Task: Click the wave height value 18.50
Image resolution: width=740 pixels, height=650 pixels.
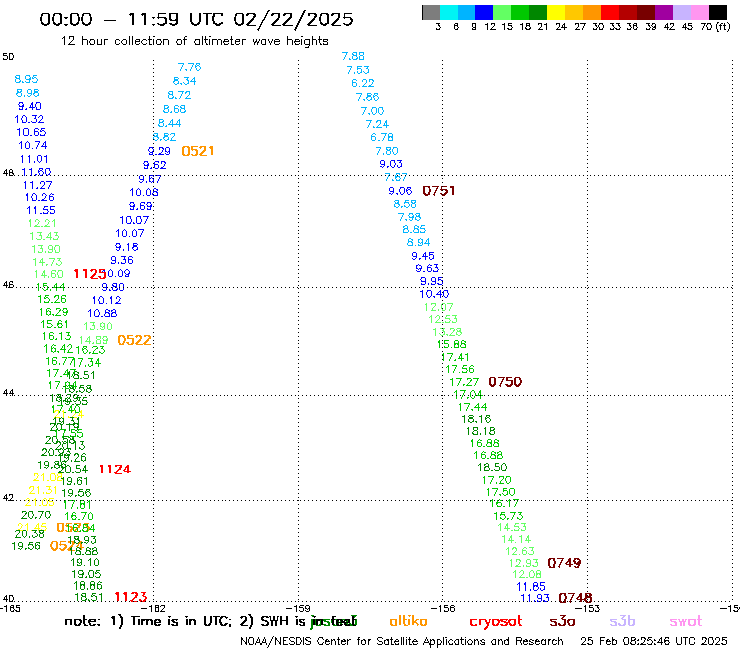Action: pos(492,467)
